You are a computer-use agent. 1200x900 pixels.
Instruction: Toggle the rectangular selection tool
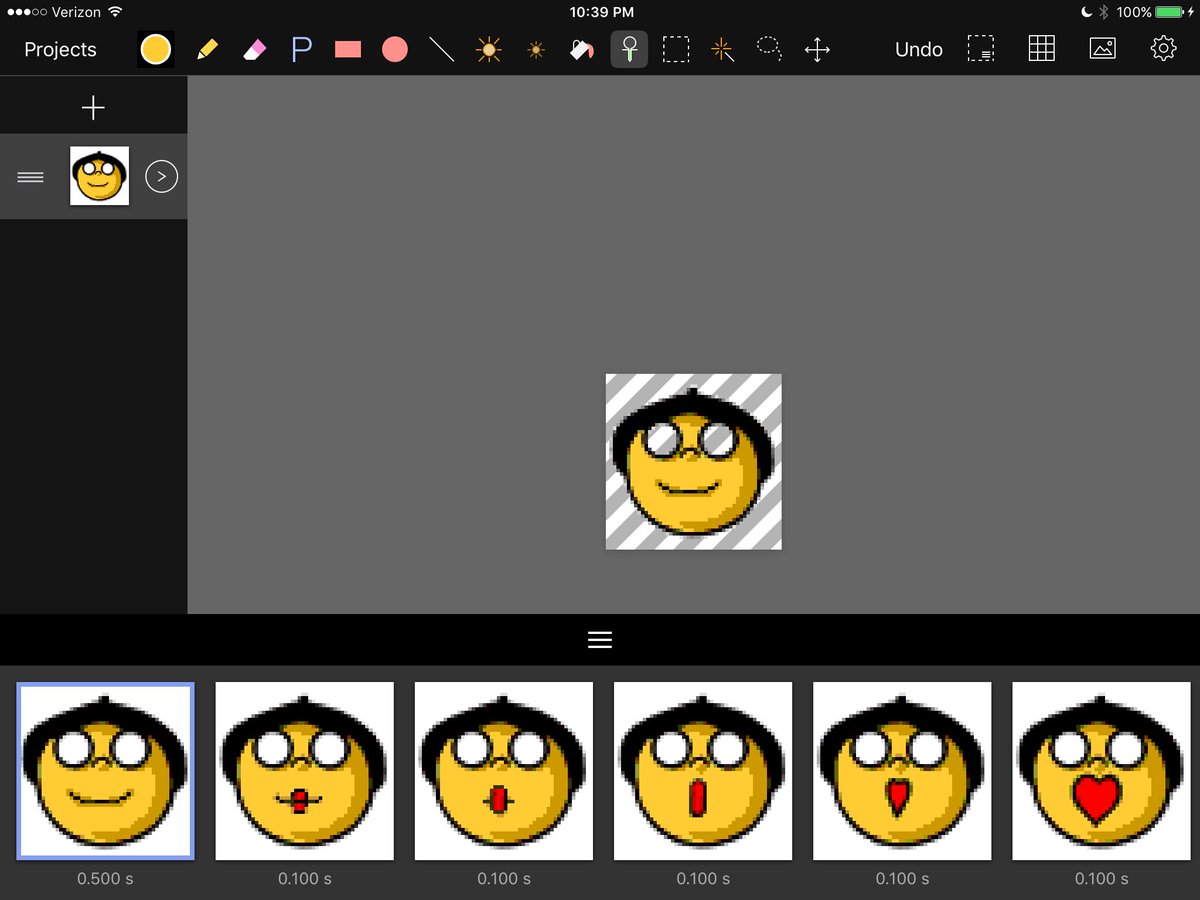point(676,48)
